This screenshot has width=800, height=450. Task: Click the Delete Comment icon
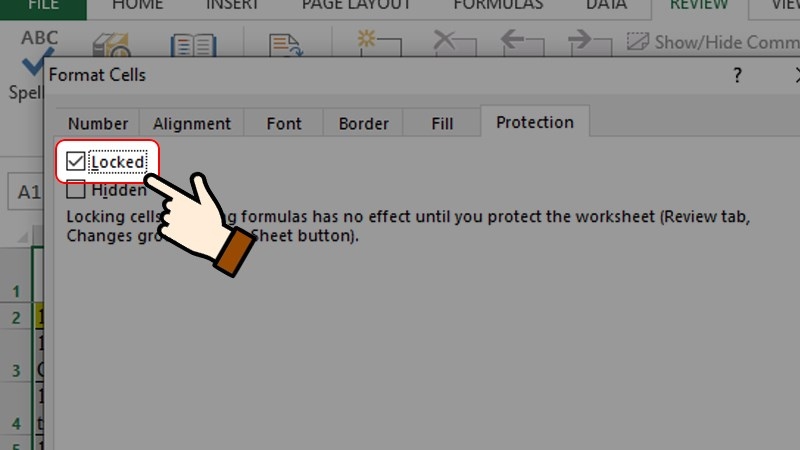[454, 43]
